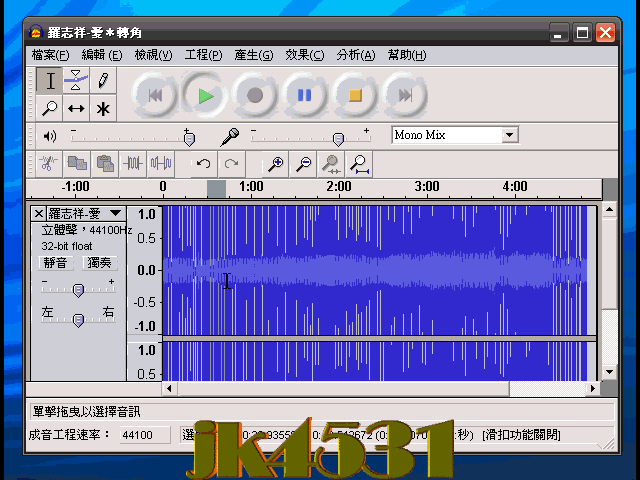The width and height of the screenshot is (640, 480).
Task: Select the Multi-tool asterisk
Action: coord(103,108)
